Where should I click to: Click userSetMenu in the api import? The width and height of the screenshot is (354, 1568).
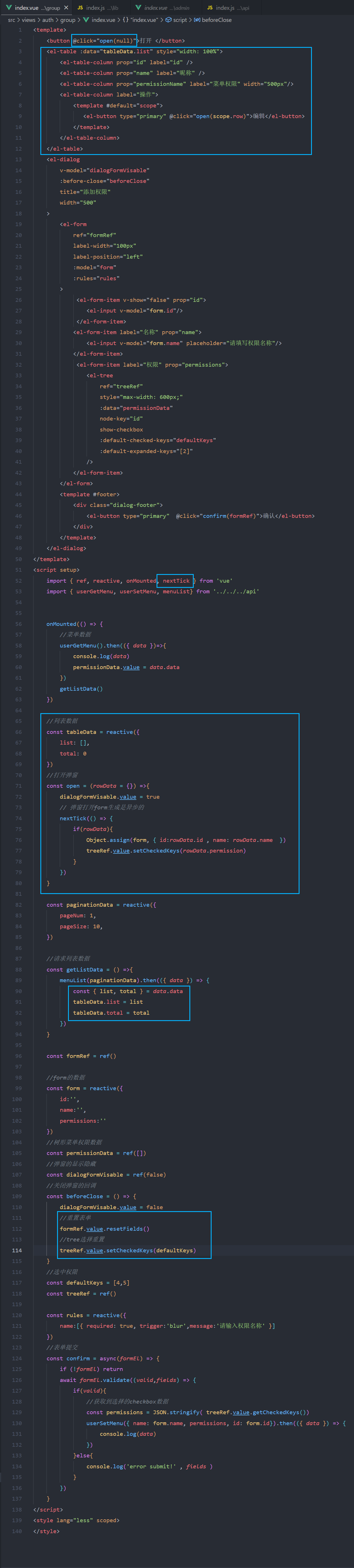[138, 592]
